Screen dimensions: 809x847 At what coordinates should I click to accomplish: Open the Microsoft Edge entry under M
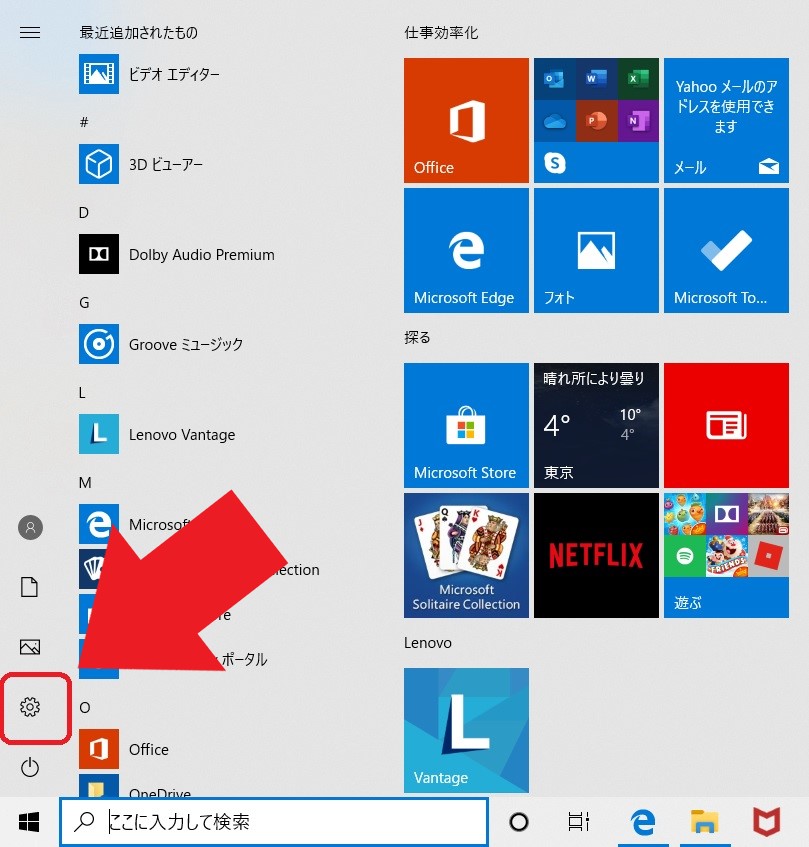[135, 524]
